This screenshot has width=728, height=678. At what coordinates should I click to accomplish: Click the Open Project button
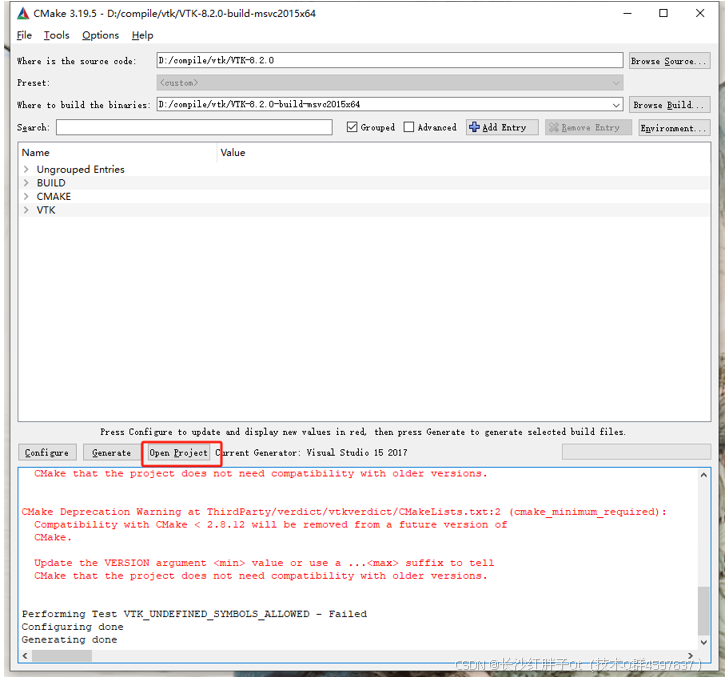[x=179, y=453]
